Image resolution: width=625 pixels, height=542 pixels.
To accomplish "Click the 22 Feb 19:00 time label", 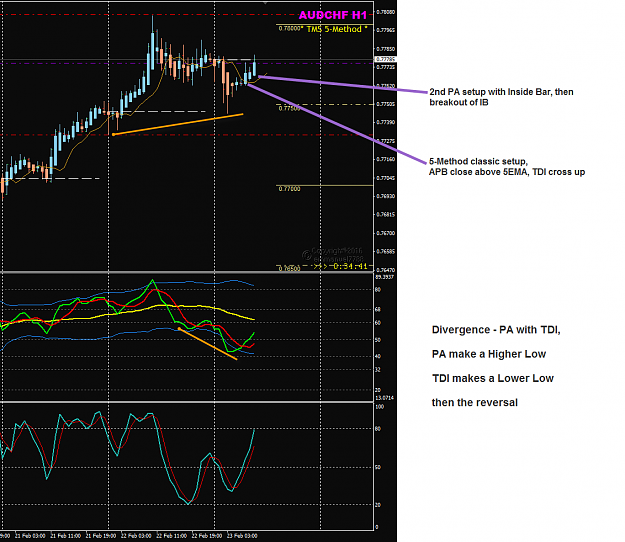I will [x=207, y=536].
